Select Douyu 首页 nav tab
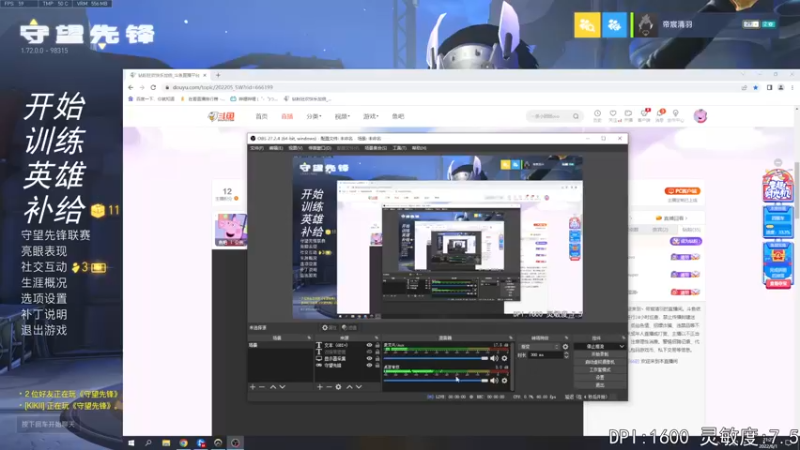 click(262, 116)
